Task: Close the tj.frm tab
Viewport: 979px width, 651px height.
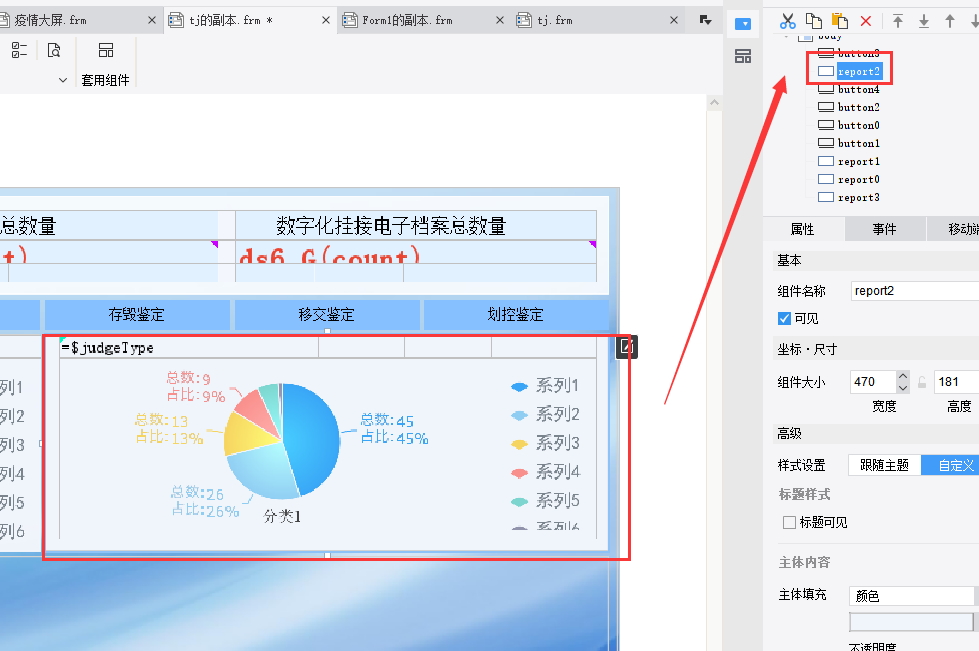Action: pyautogui.click(x=674, y=21)
